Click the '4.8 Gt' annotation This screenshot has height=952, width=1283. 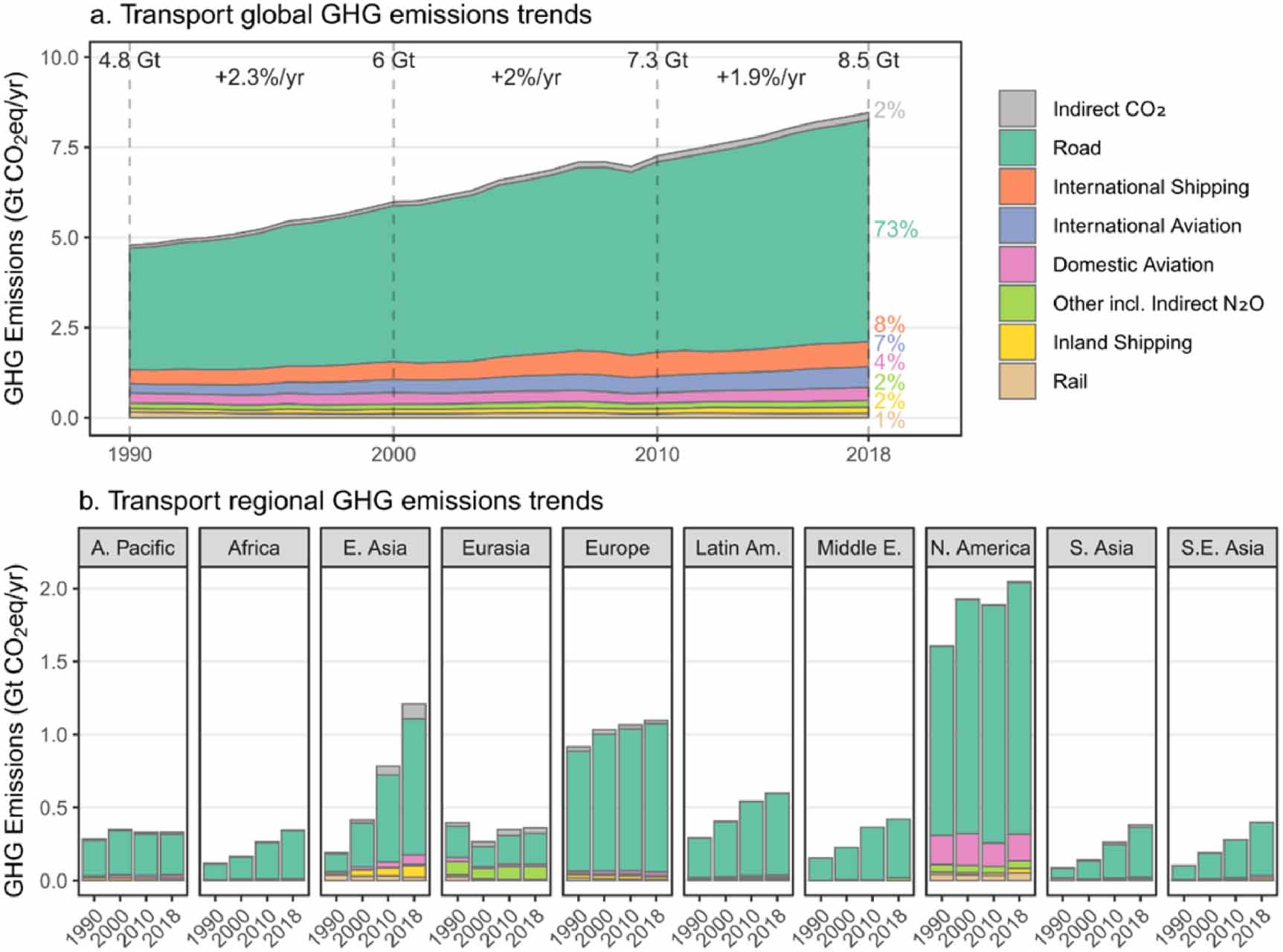pos(129,59)
